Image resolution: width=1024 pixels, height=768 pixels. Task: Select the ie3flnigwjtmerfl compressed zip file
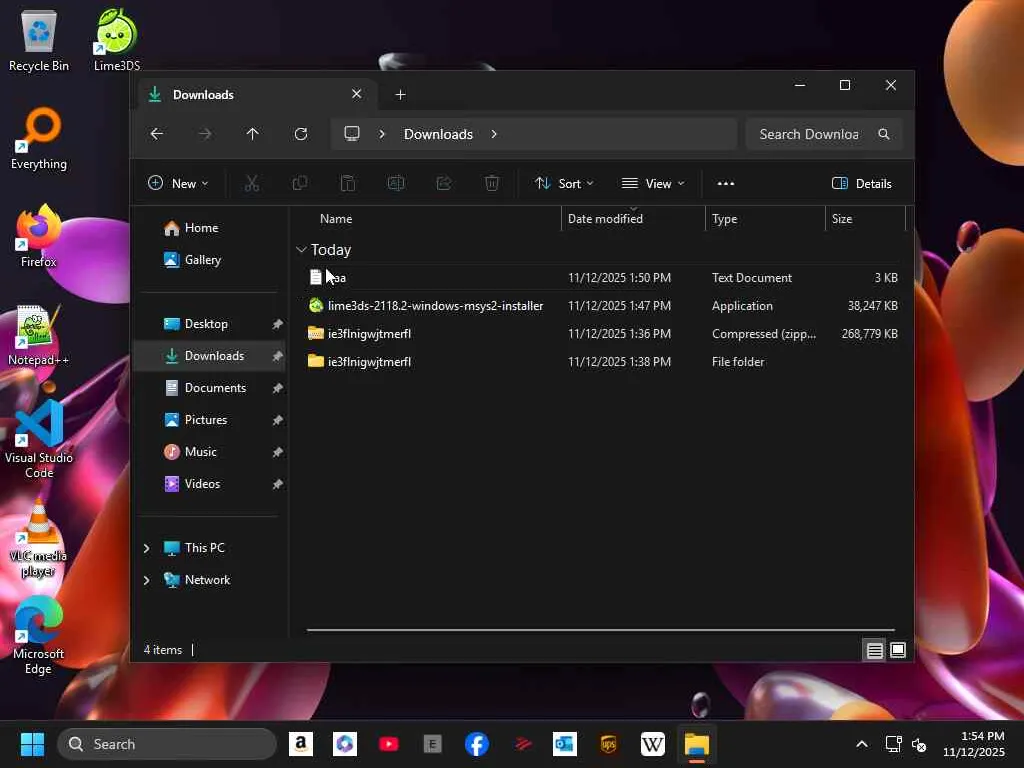(x=603, y=334)
